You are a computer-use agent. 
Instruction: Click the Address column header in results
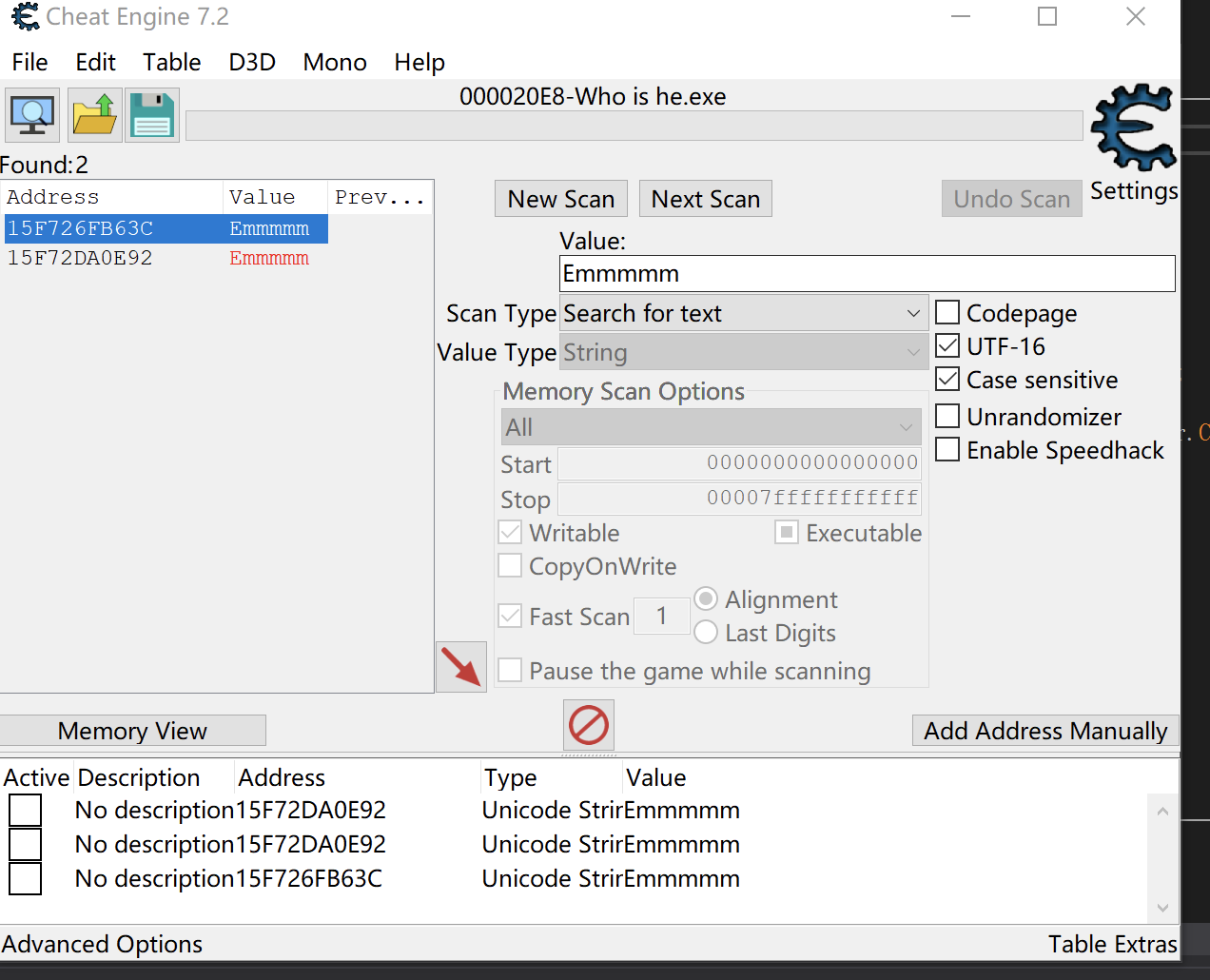(112, 197)
